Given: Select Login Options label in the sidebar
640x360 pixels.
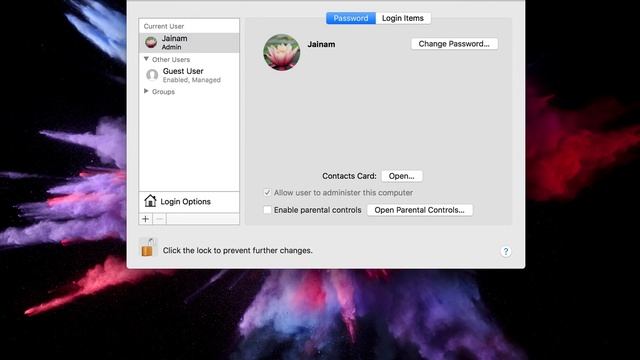Looking at the screenshot, I should click(185, 202).
